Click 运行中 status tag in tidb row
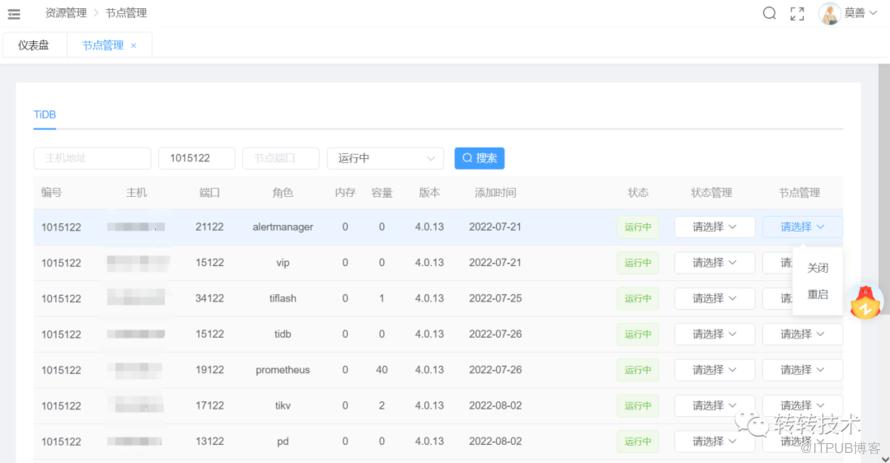890x463 pixels. pyautogui.click(x=638, y=334)
